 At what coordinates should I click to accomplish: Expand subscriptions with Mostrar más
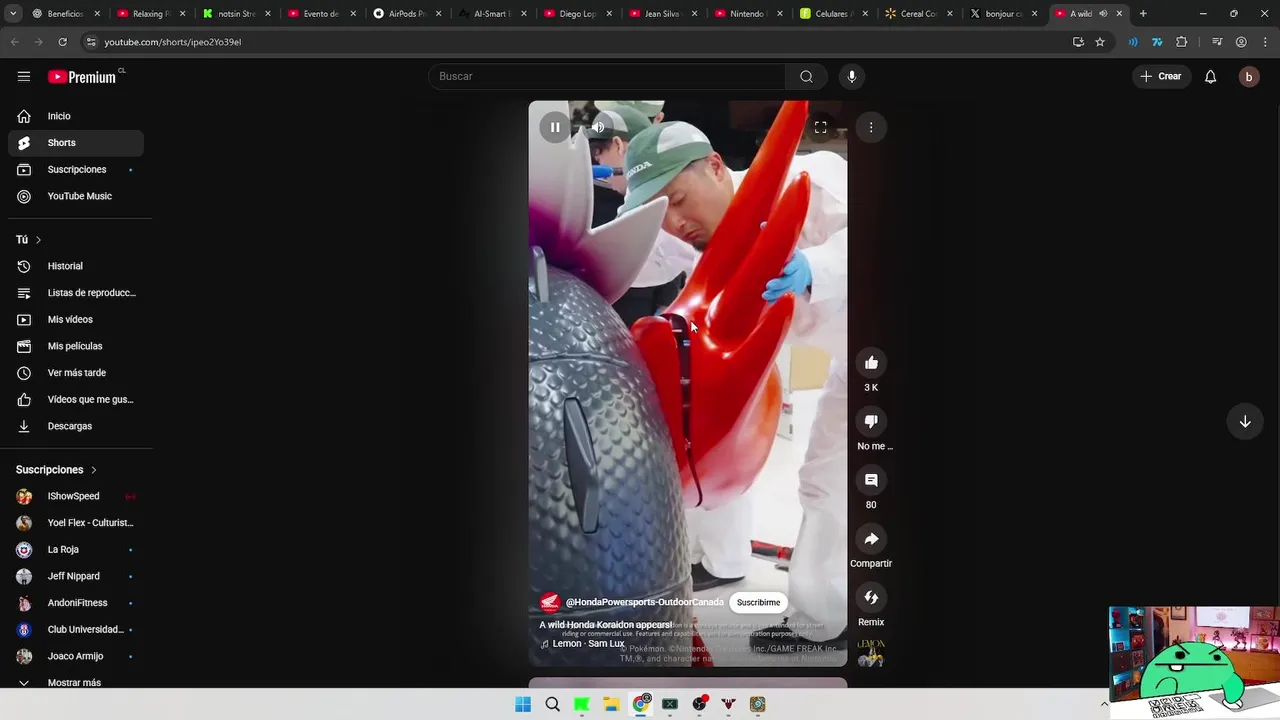coord(76,682)
